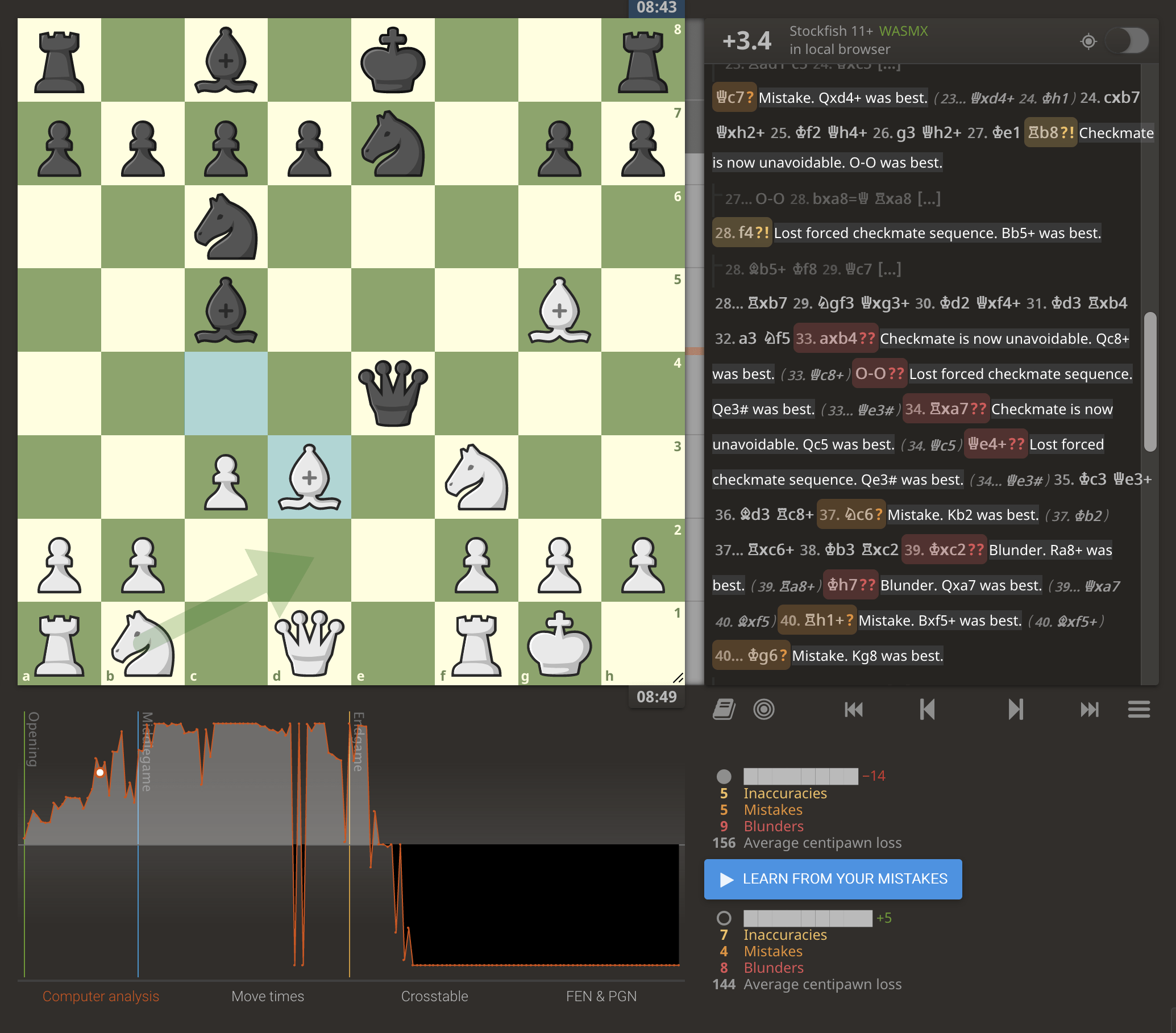This screenshot has width=1176, height=1033.
Task: Step back one move in the game
Action: [928, 710]
